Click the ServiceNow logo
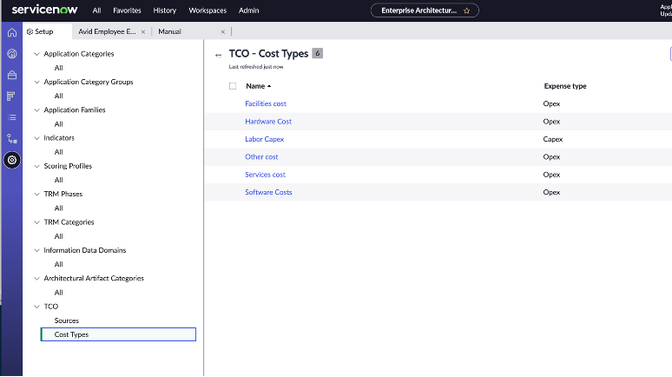Screen dimensions: 672x377 pyautogui.click(x=45, y=9)
